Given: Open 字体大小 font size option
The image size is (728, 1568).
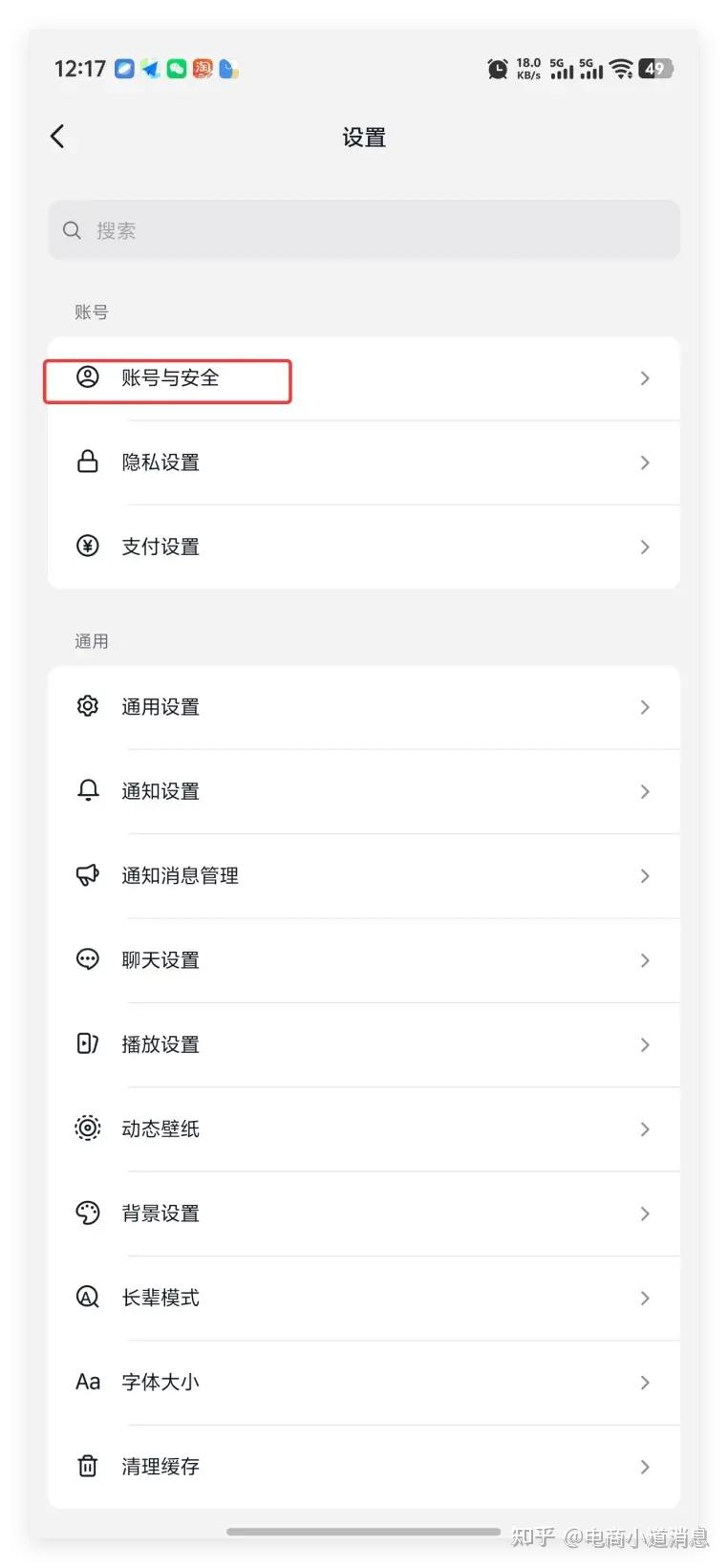Looking at the screenshot, I should click(x=161, y=1382).
